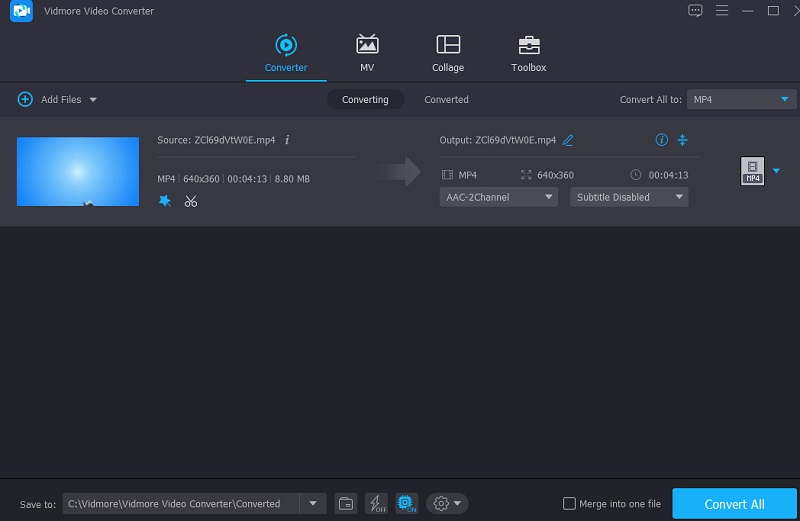This screenshot has width=800, height=521.
Task: Open the Collage tab
Action: tap(448, 53)
